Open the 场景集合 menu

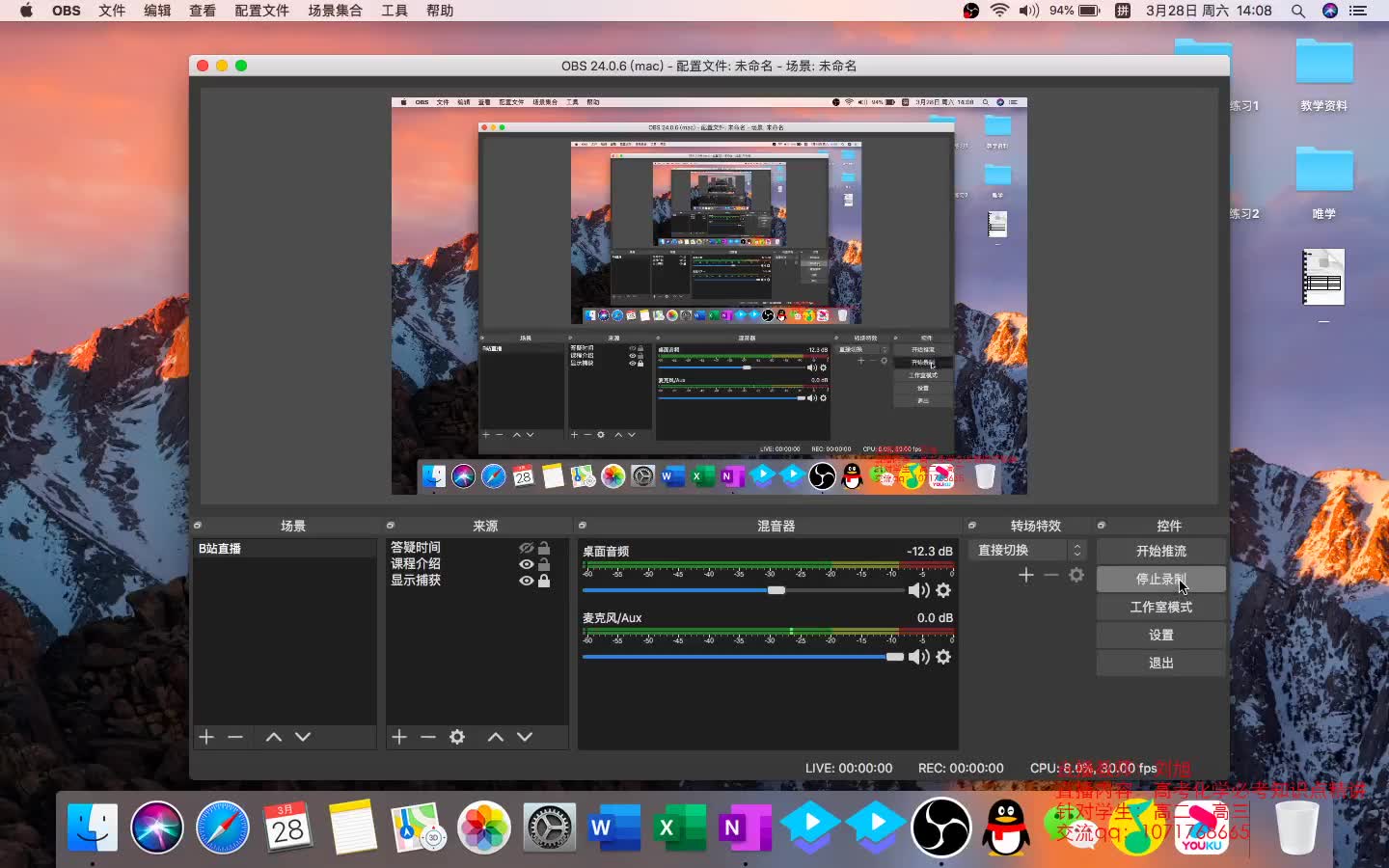pos(335,11)
